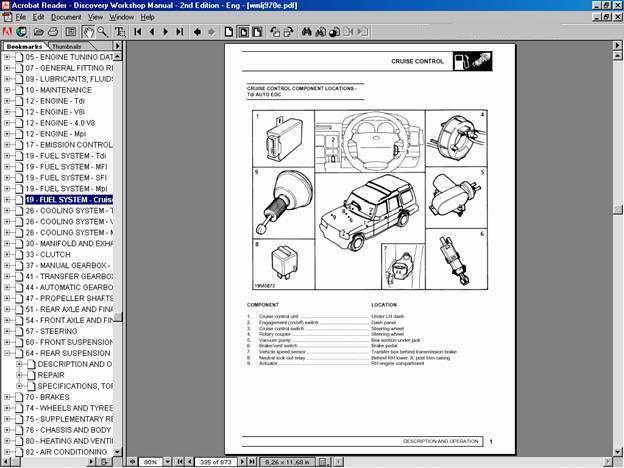This screenshot has width=624, height=468.
Task: Open the navigation pane menu arrow
Action: [117, 46]
